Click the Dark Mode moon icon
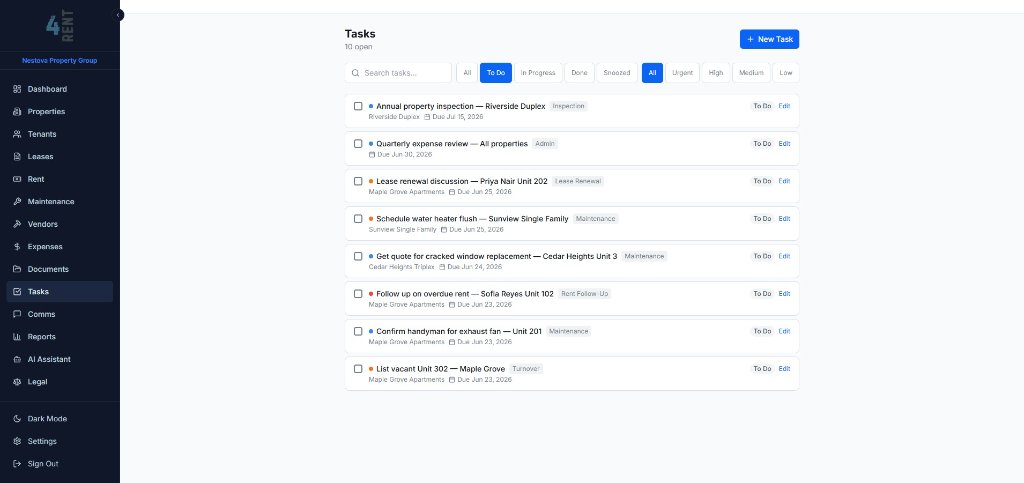The height and width of the screenshot is (483, 1024). tap(18, 419)
